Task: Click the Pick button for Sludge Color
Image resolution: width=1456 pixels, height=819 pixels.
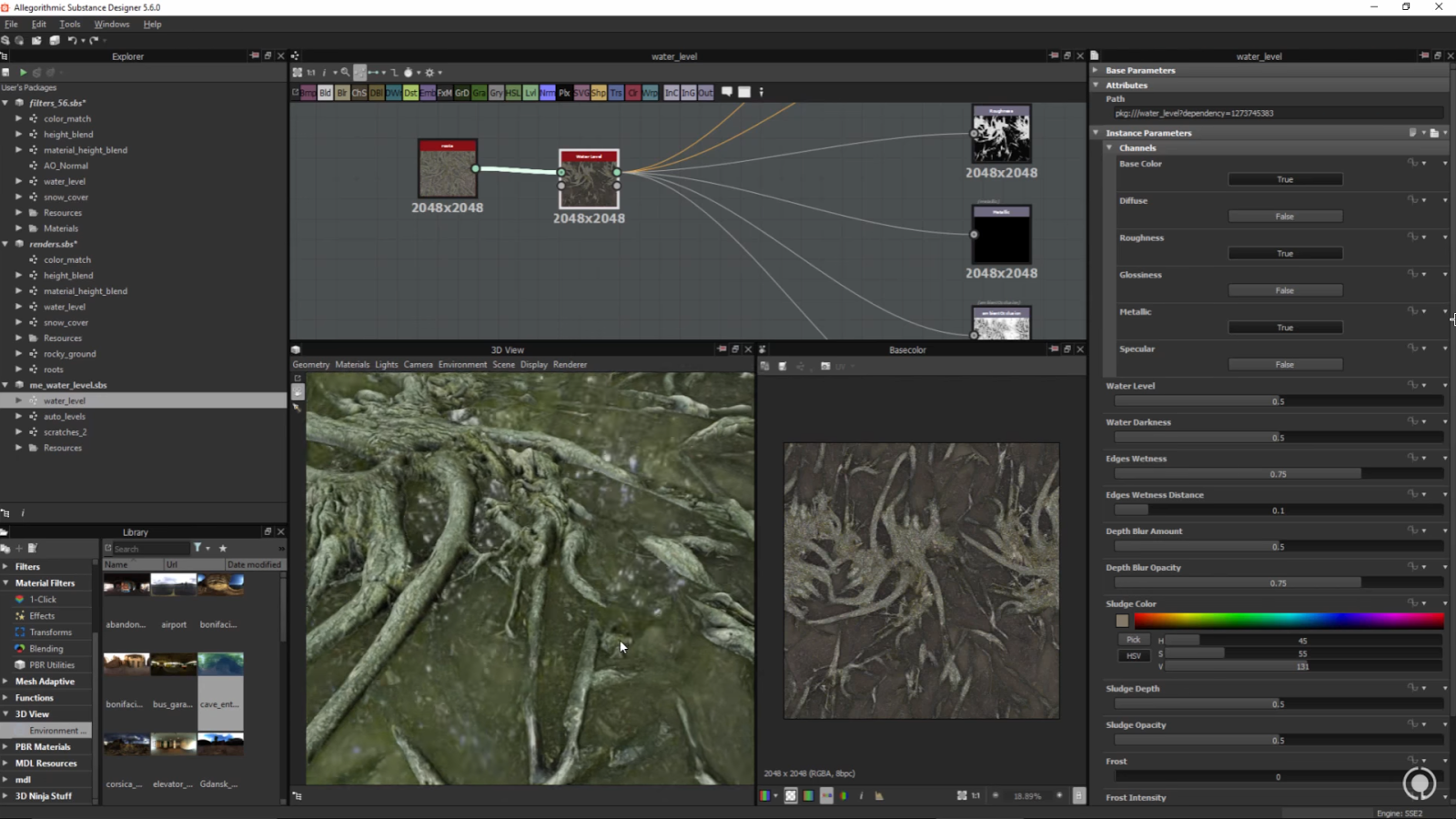Action: (1133, 640)
